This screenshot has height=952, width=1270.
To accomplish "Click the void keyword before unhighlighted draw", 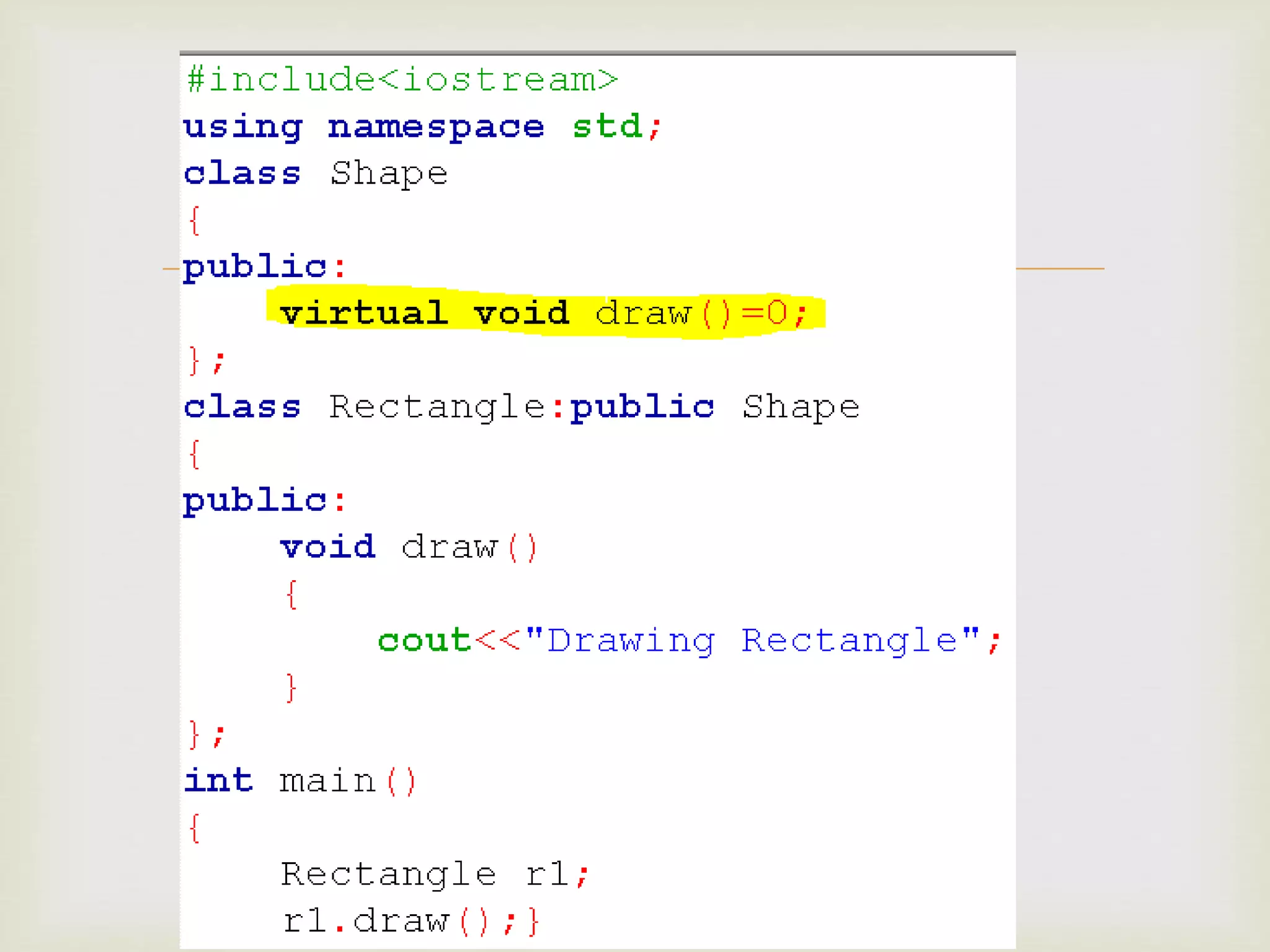I will point(327,547).
